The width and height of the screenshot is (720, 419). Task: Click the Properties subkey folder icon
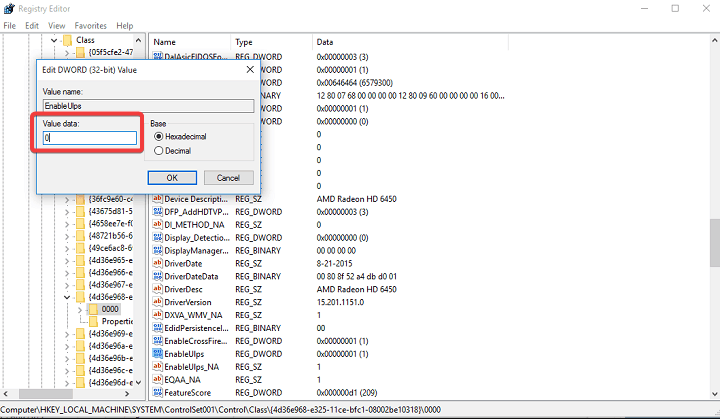pos(93,321)
